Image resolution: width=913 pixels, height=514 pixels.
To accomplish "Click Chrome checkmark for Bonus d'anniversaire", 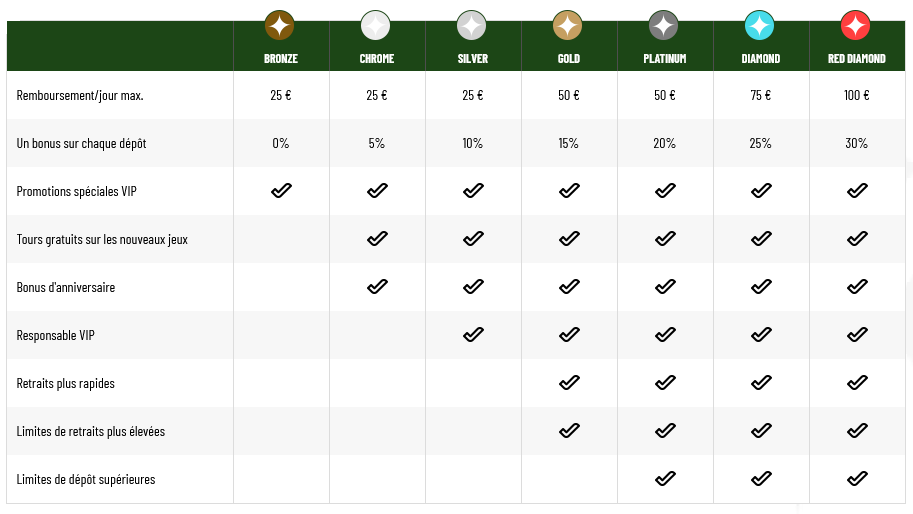I will 377,286.
